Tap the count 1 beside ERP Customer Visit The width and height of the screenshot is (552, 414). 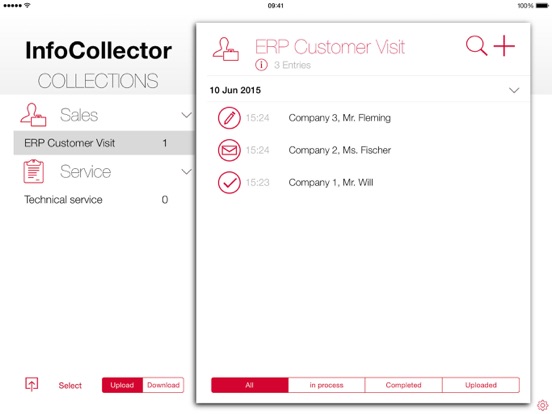[x=165, y=143]
